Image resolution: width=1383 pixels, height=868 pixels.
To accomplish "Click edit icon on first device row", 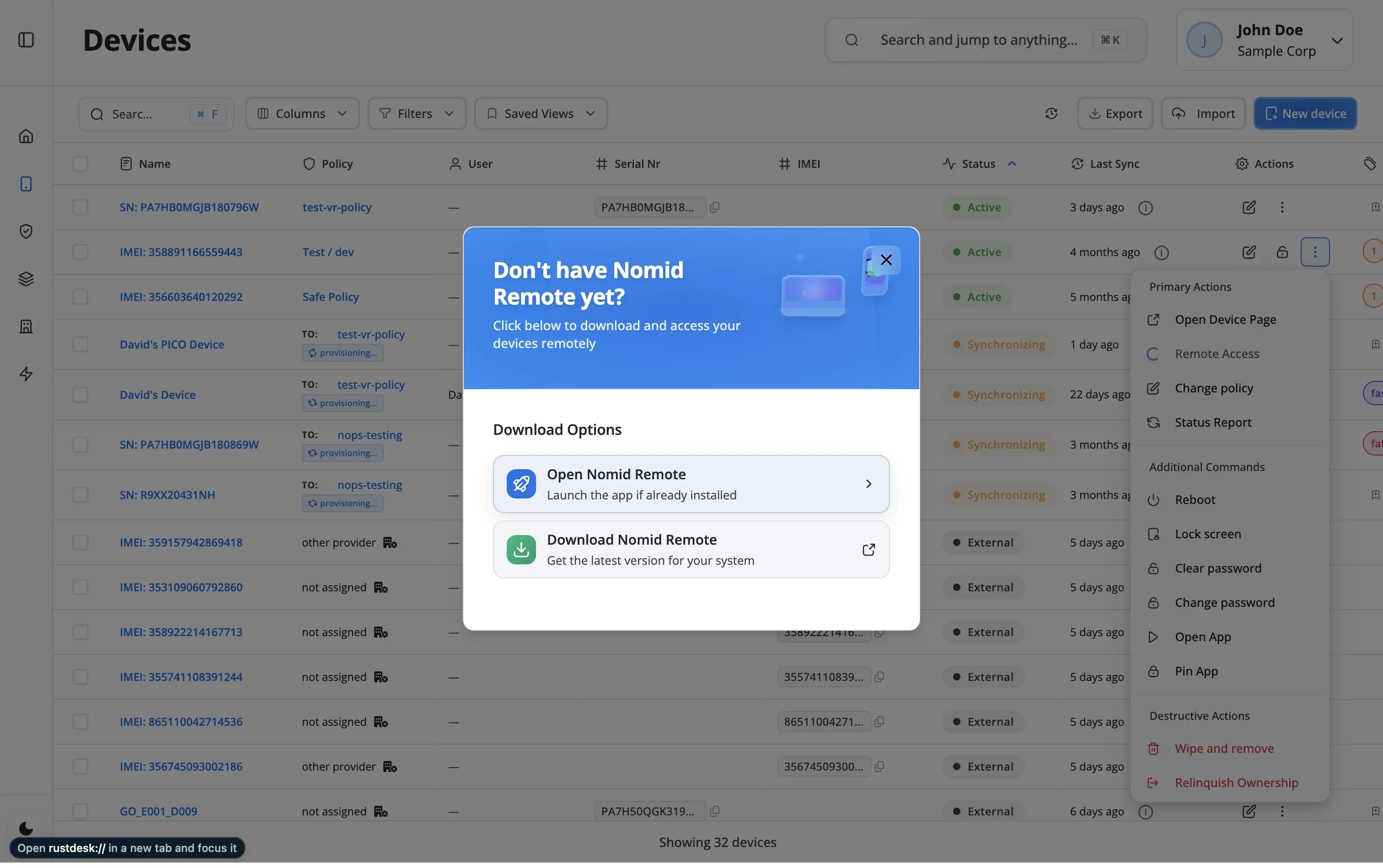I will 1249,207.
